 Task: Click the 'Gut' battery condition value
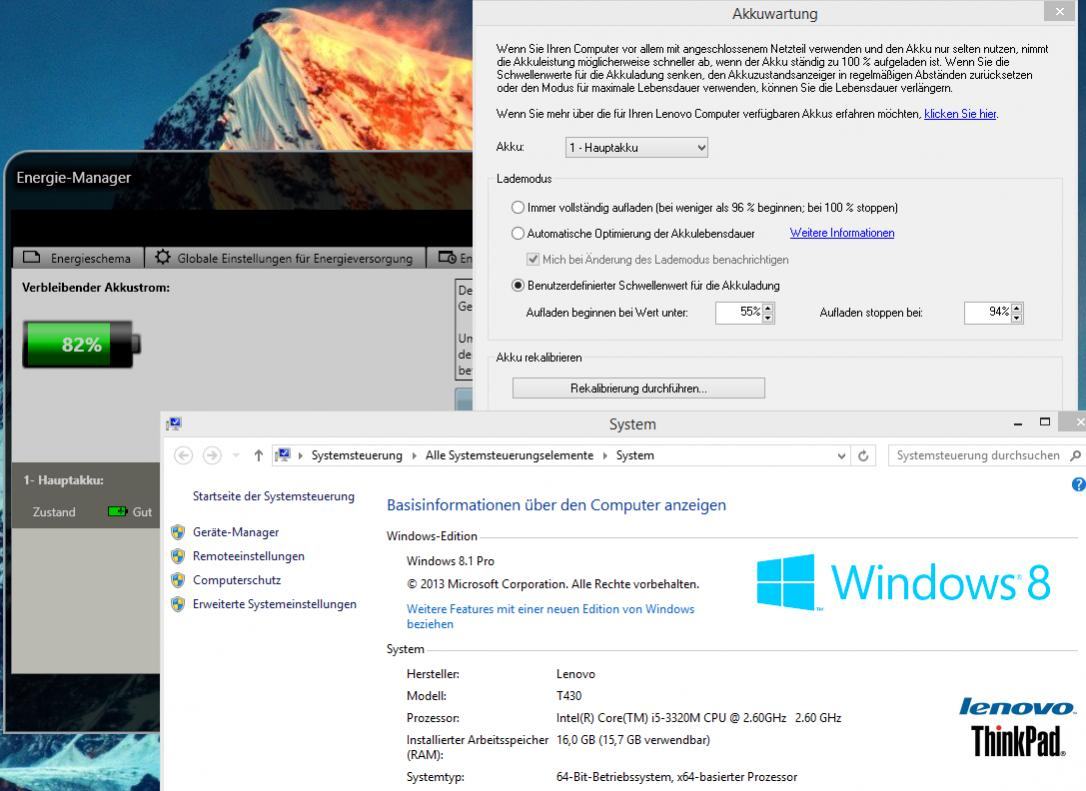pos(142,512)
